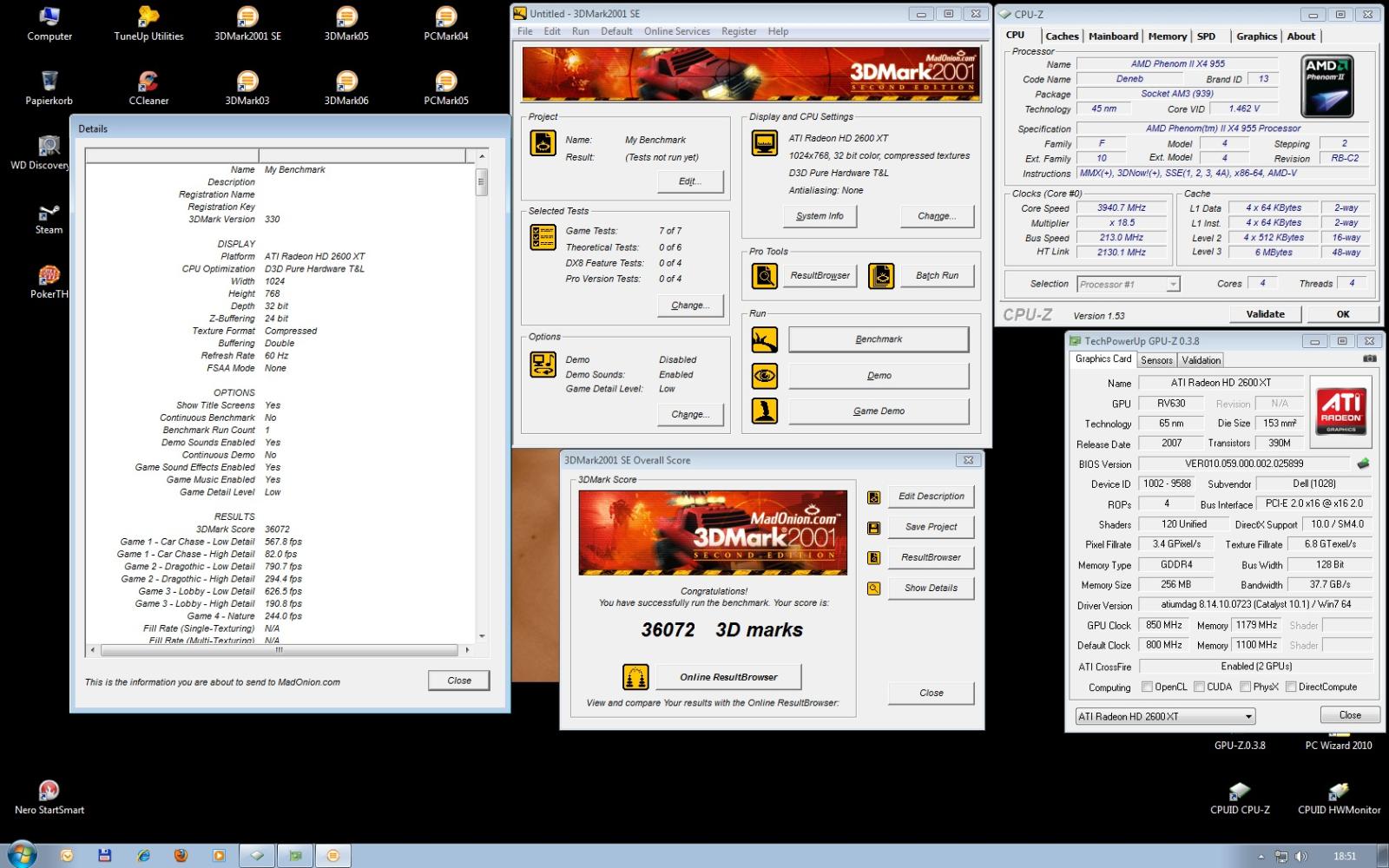
Task: Click the GPU-Z BIOS save icon
Action: pyautogui.click(x=1363, y=464)
